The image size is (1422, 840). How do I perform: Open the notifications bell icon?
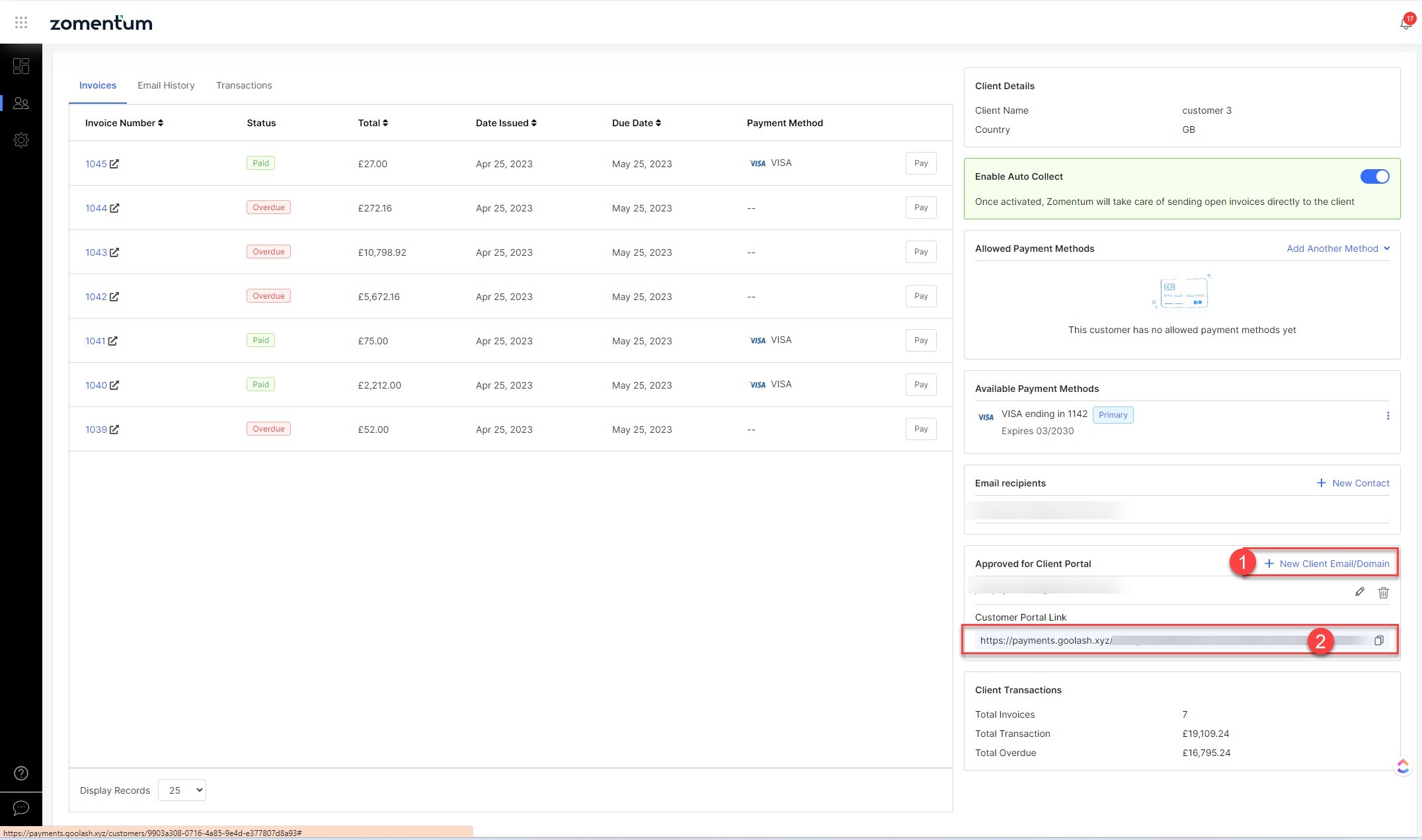[1405, 24]
